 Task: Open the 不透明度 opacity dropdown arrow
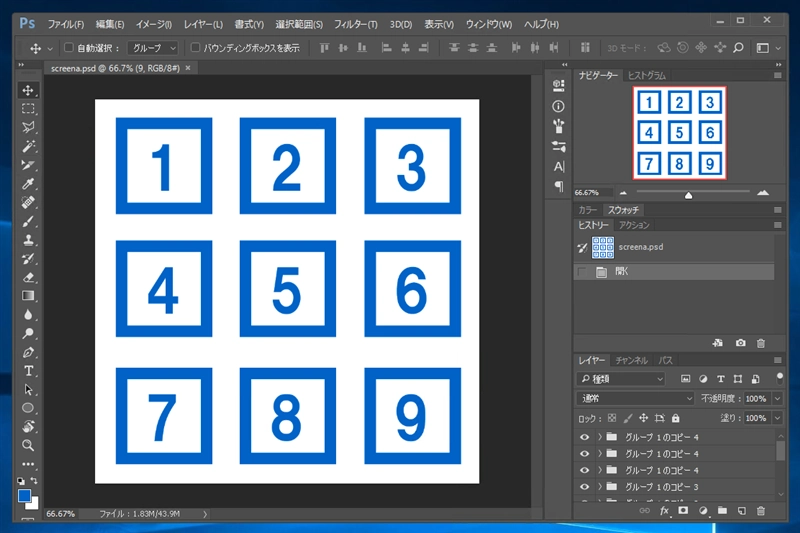pyautogui.click(x=778, y=398)
